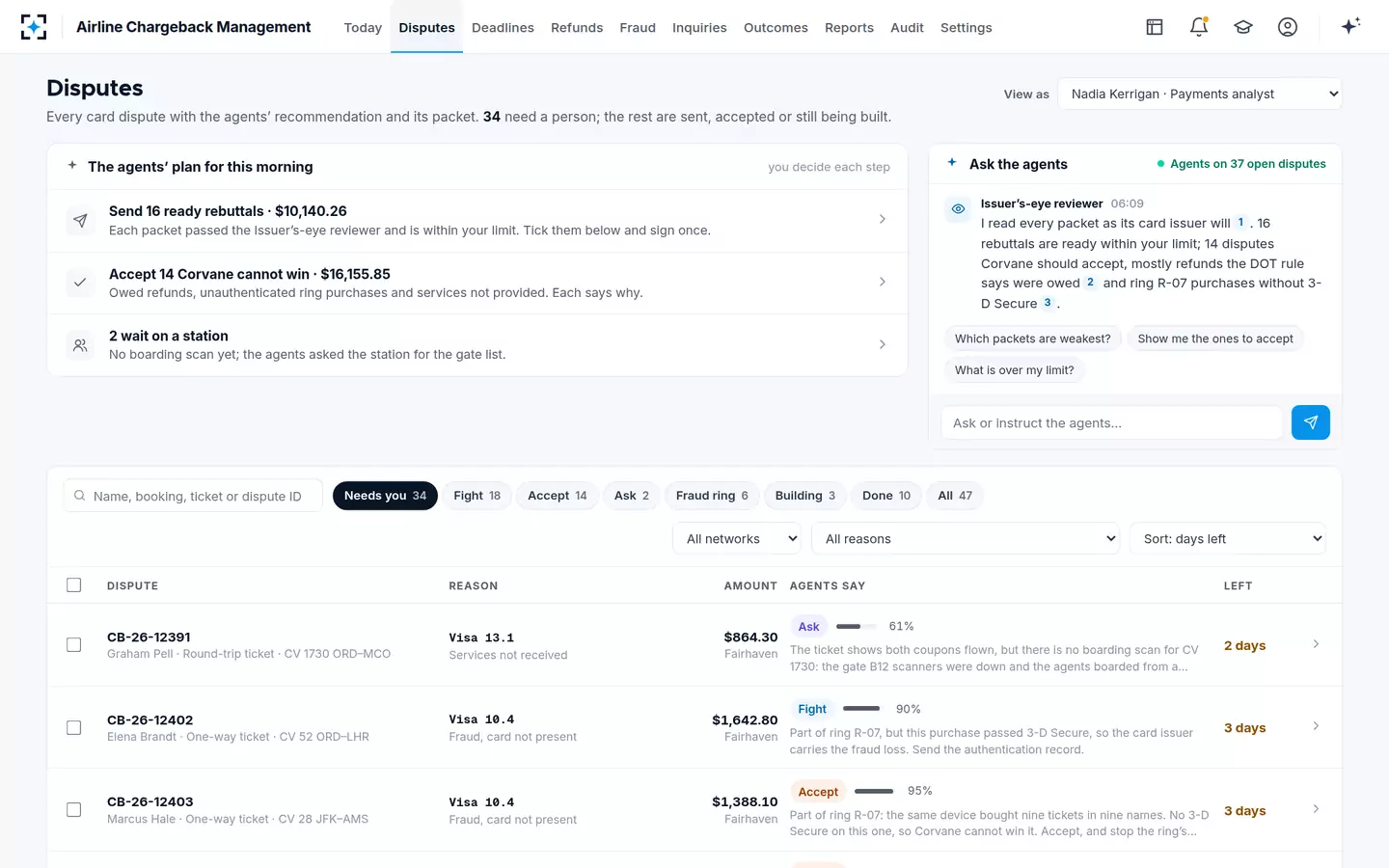Click the app logo icon

(x=34, y=27)
